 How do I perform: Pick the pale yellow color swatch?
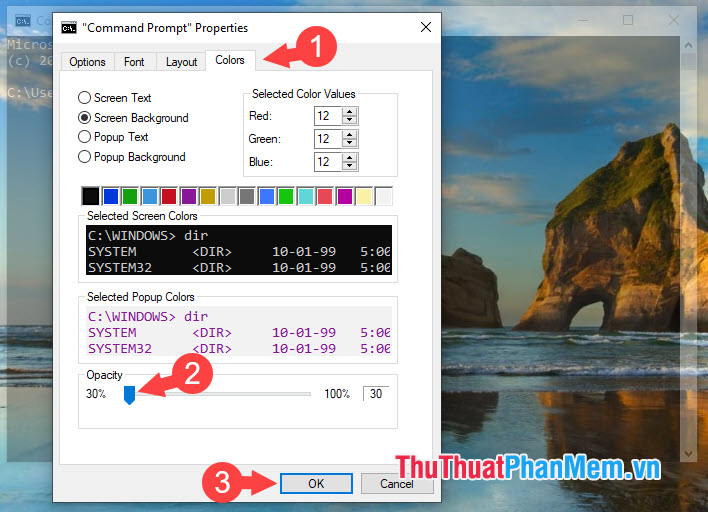tap(364, 196)
